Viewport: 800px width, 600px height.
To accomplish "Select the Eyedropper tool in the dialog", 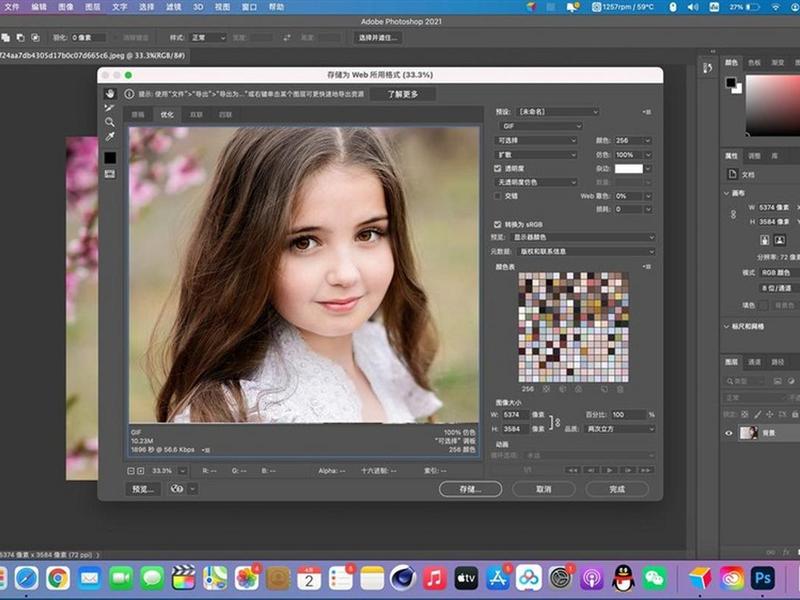I will pyautogui.click(x=110, y=136).
